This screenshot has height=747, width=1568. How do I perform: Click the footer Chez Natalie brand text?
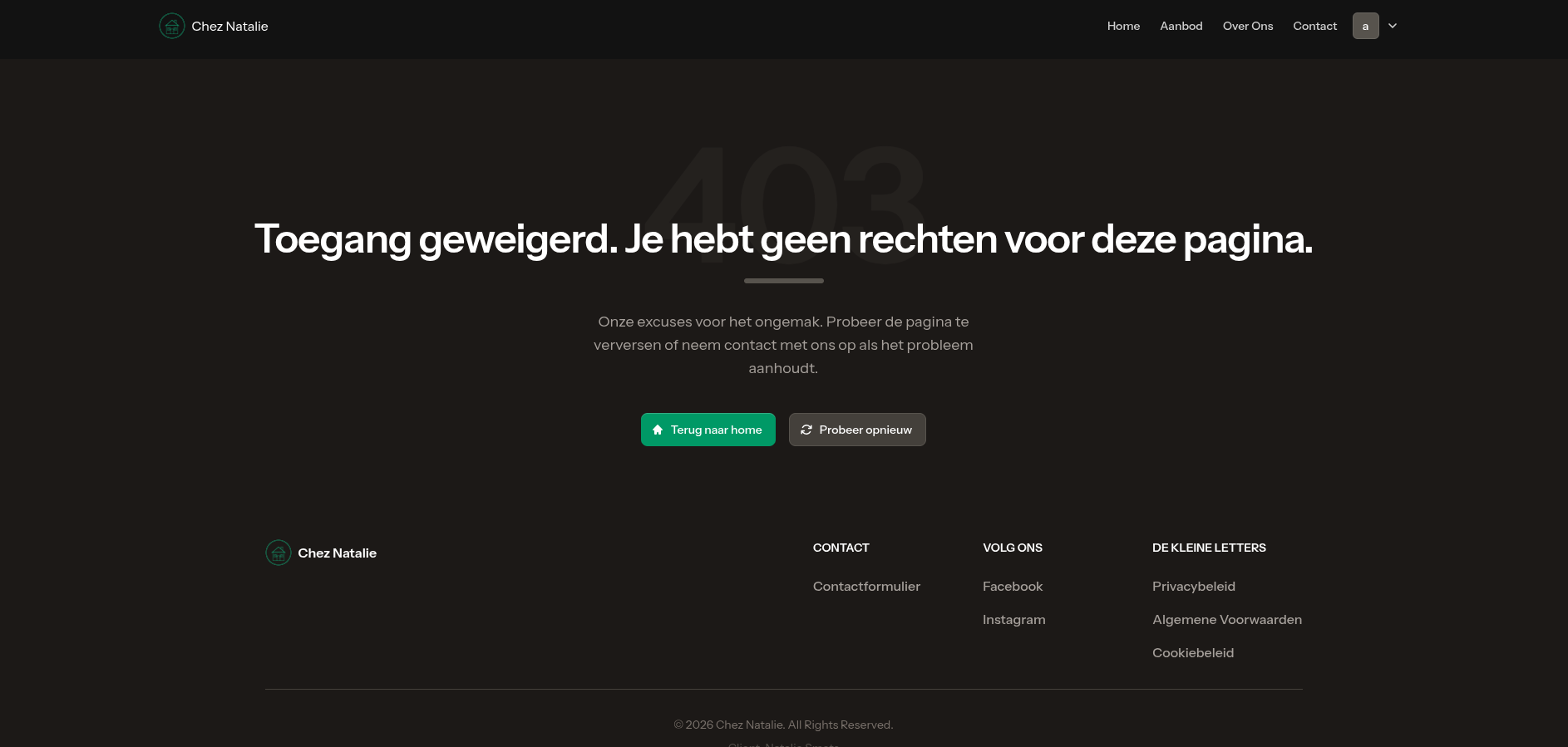[337, 553]
